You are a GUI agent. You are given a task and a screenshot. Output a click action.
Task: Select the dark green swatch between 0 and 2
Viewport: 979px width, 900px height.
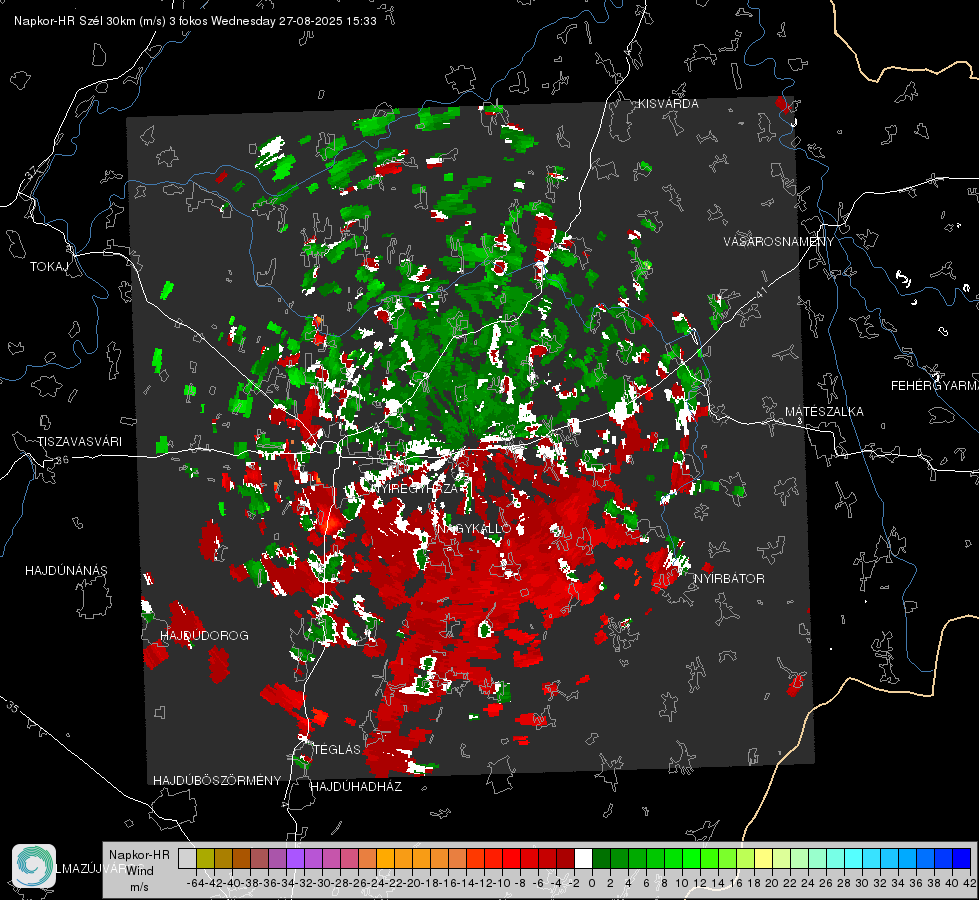(x=601, y=859)
